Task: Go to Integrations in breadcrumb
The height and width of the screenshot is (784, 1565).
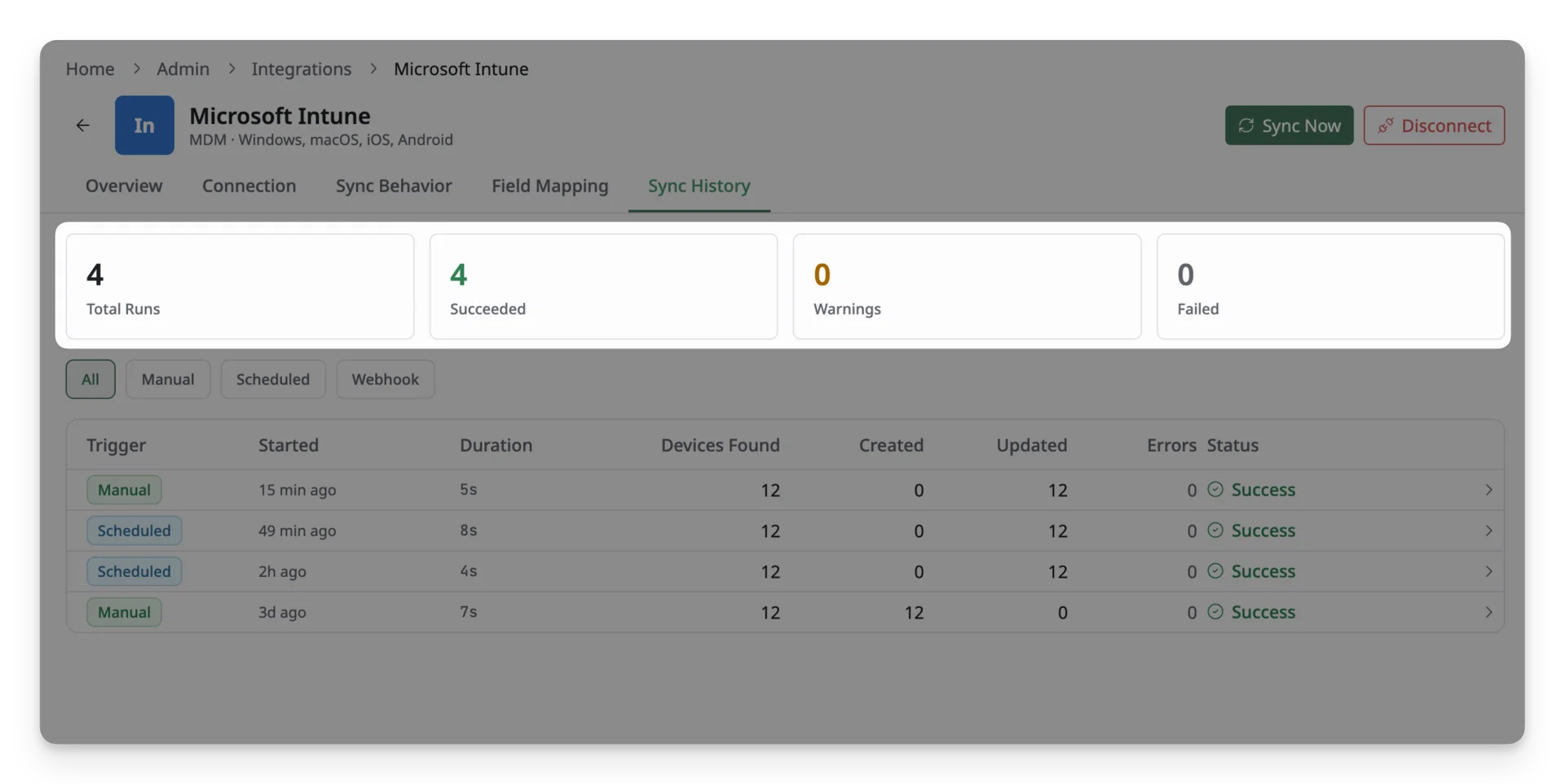Action: [302, 68]
